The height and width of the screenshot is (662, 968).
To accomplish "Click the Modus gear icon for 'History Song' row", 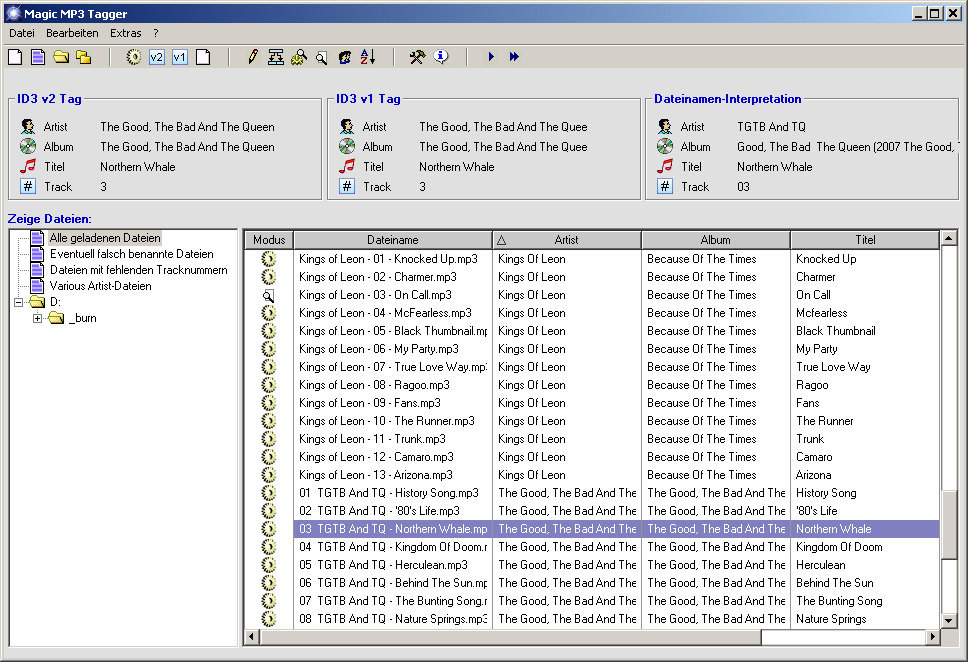I will [x=268, y=493].
